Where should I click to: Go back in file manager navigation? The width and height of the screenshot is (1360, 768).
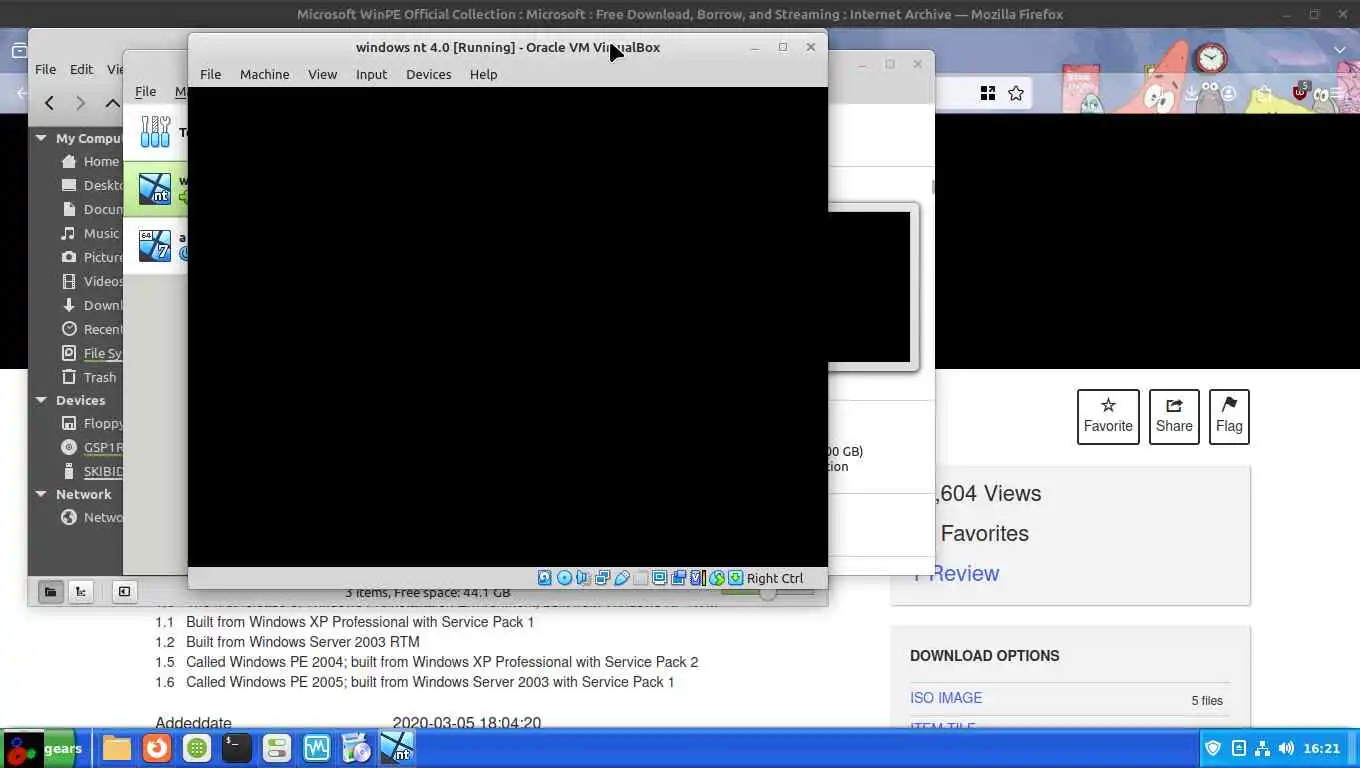click(49, 102)
